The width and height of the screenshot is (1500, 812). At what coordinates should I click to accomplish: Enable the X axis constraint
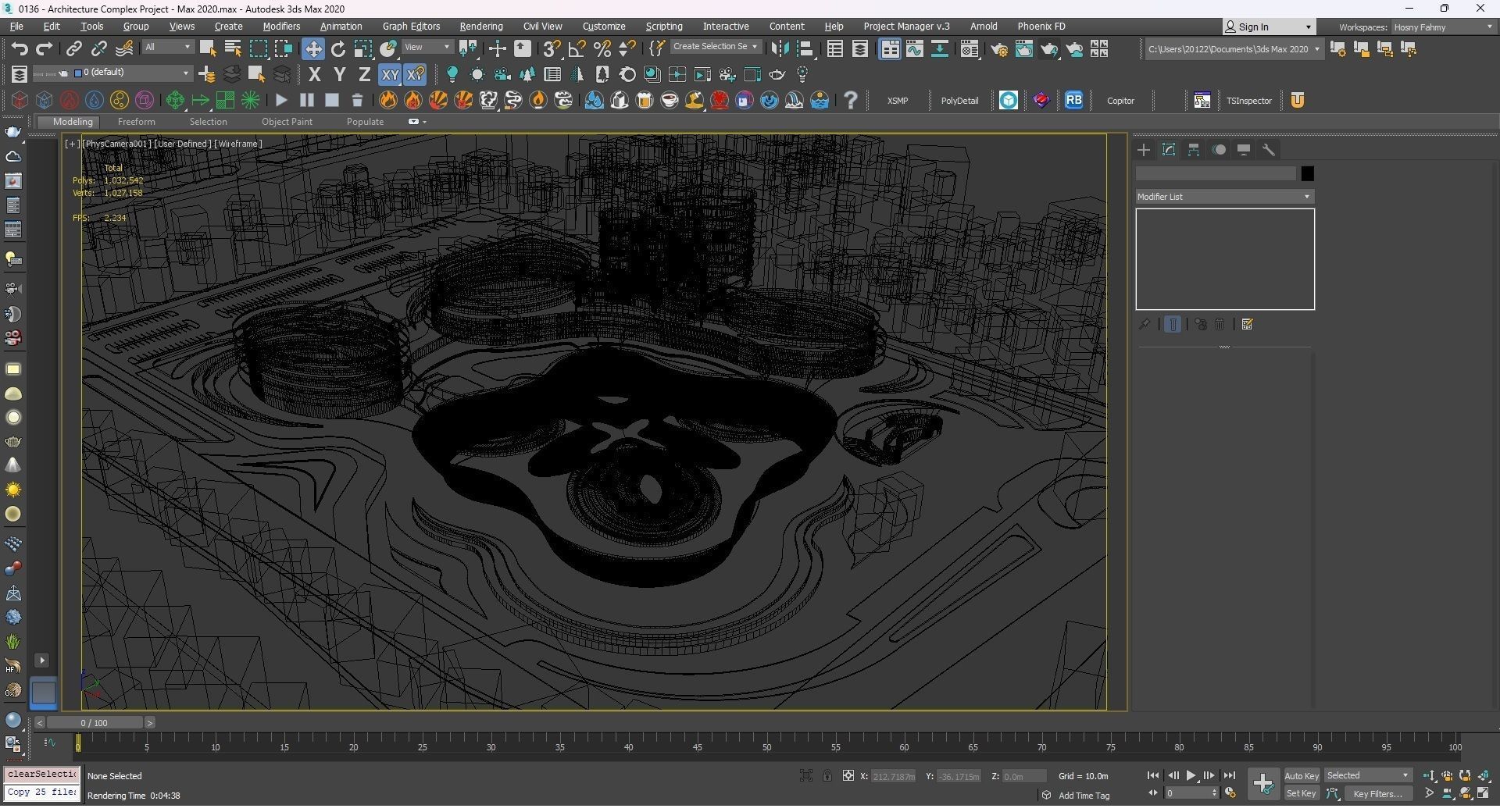pyautogui.click(x=315, y=75)
